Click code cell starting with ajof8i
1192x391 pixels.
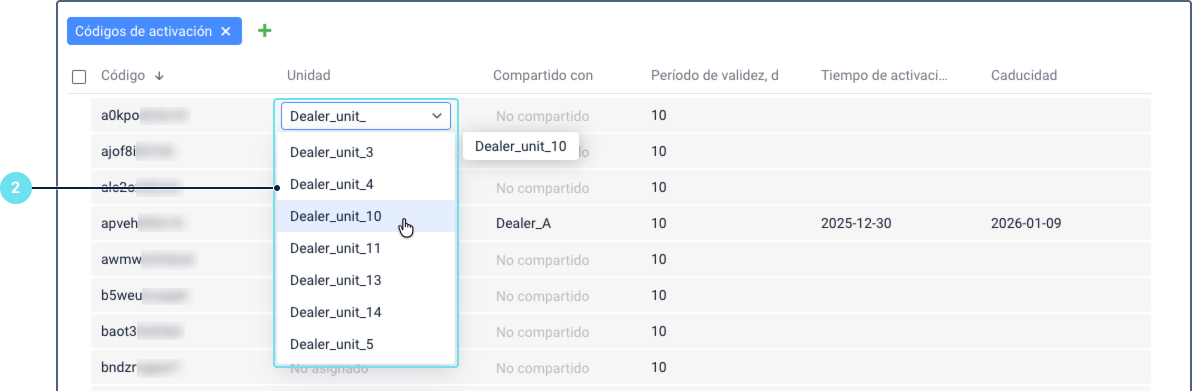click(138, 151)
